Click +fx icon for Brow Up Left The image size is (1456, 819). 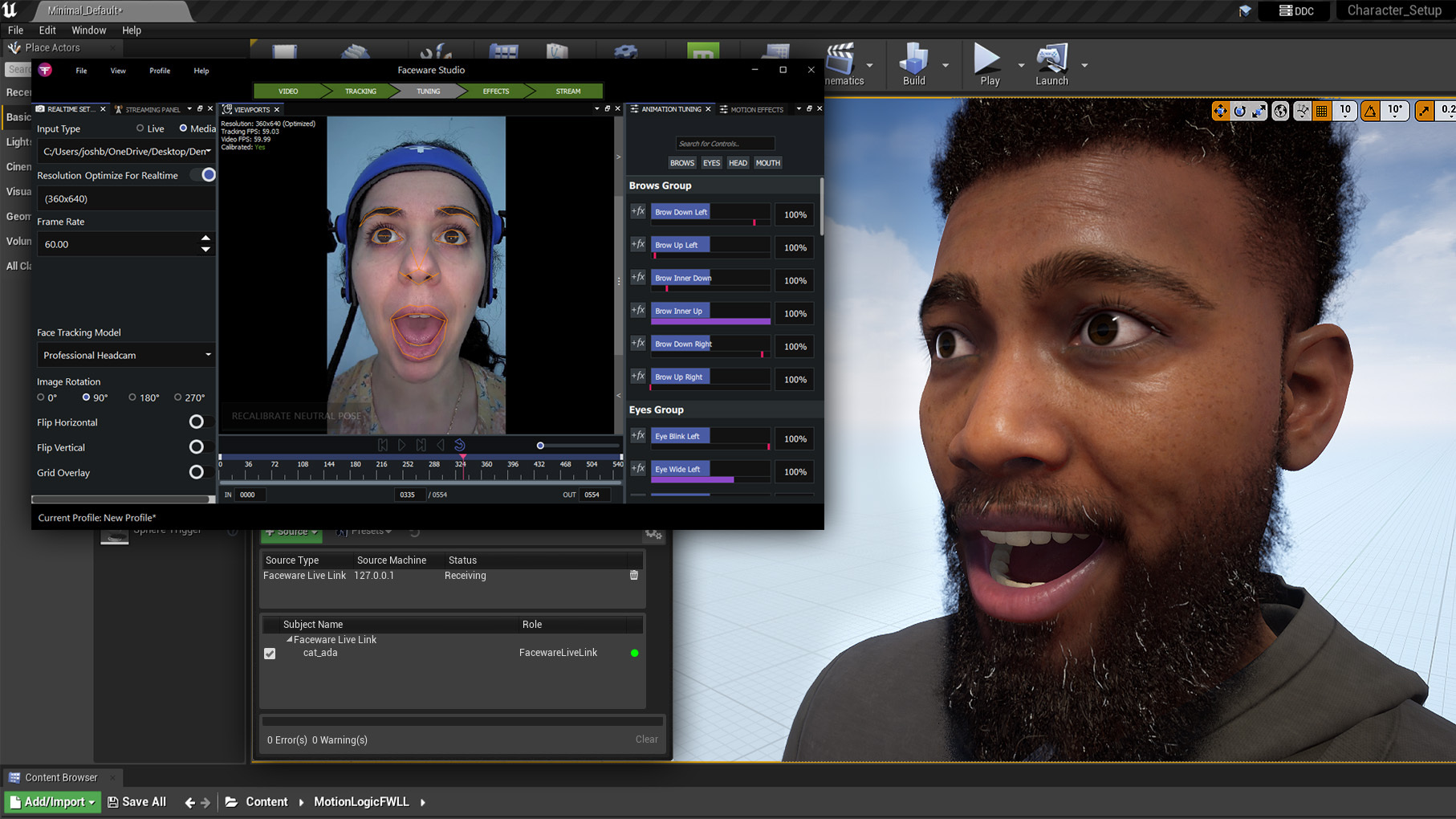[x=638, y=244]
